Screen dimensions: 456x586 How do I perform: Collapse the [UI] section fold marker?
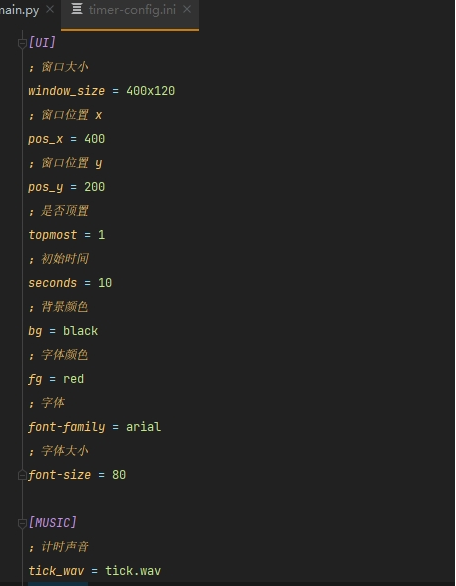tap(22, 44)
